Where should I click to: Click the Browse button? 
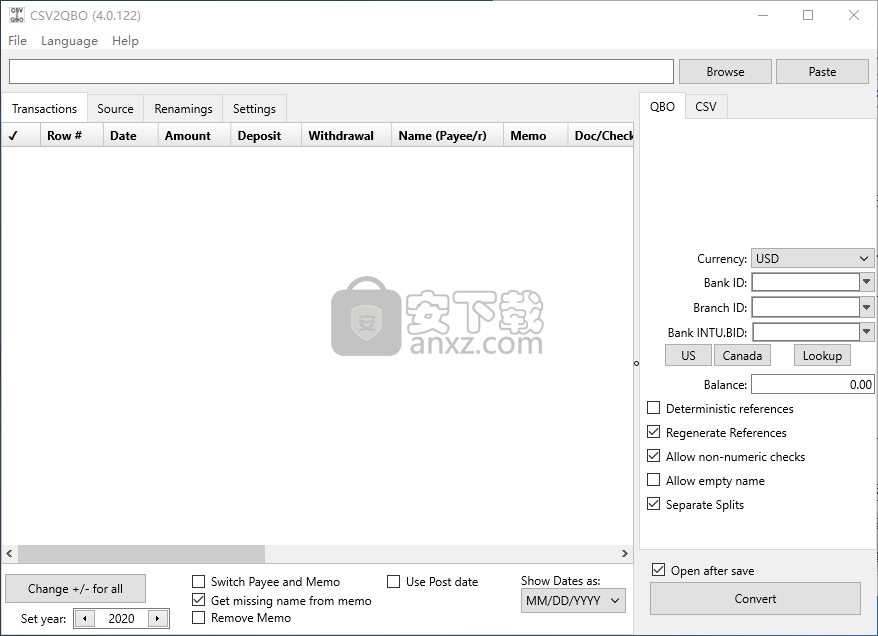[x=725, y=72]
